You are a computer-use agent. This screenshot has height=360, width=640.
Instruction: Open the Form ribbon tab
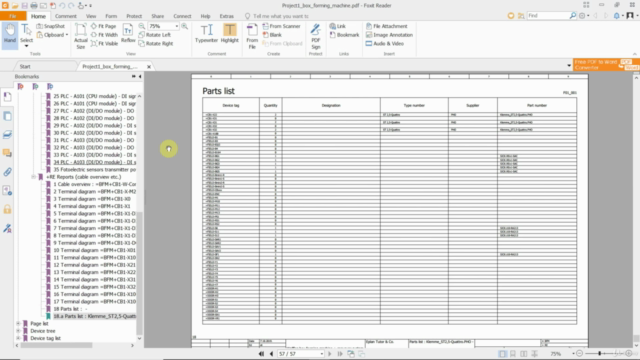point(111,16)
